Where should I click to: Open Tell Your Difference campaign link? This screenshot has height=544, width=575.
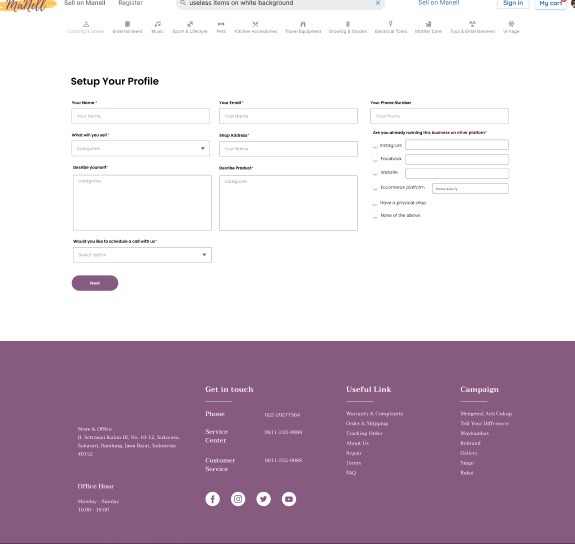(484, 423)
